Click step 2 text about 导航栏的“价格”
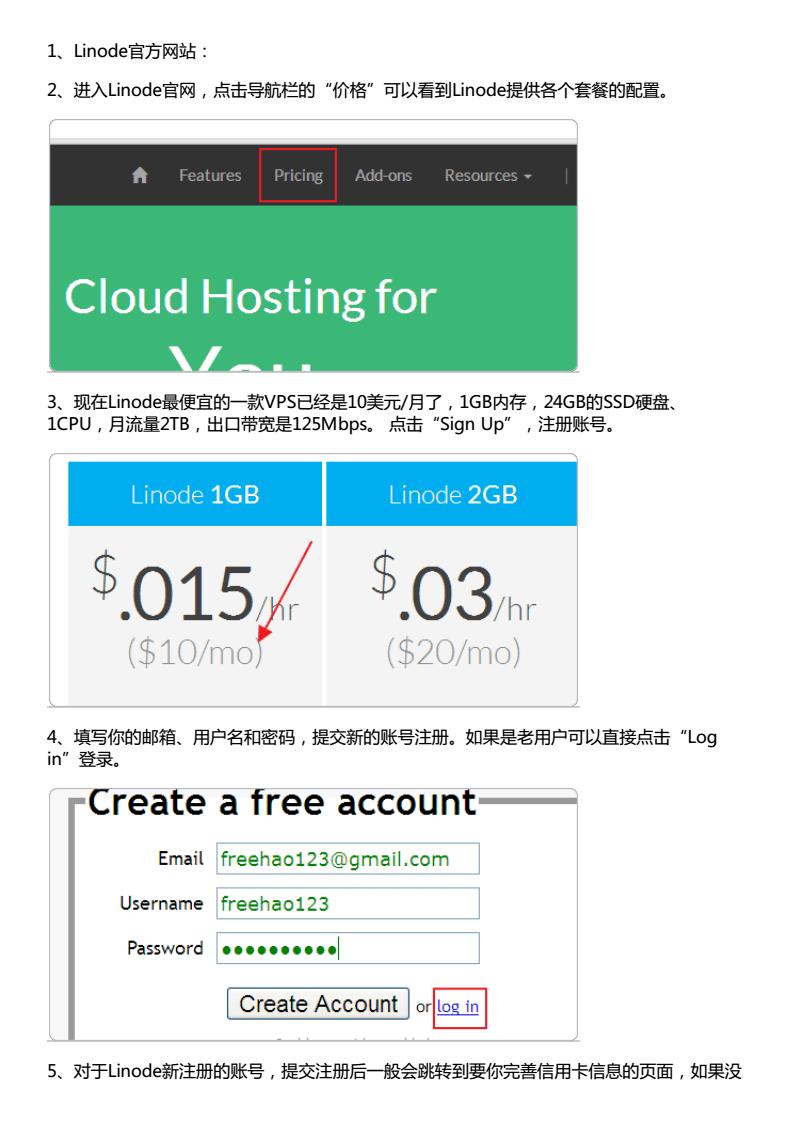 [358, 90]
